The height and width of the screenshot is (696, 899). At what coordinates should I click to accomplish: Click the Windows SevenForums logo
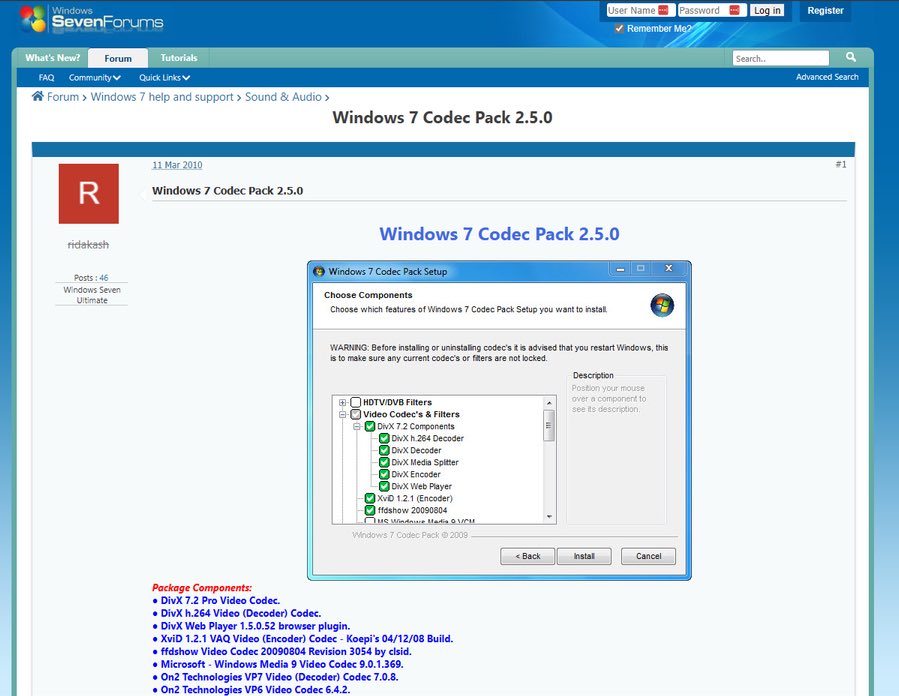click(x=92, y=19)
